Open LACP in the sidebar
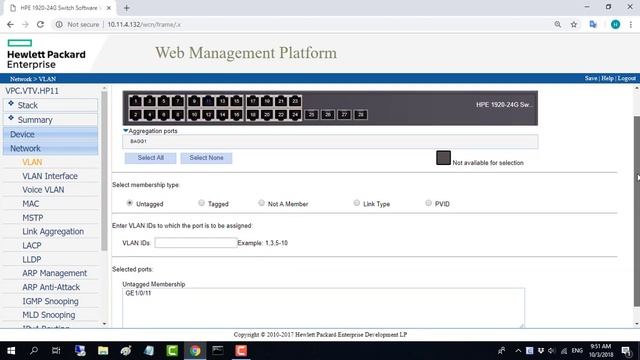The height and width of the screenshot is (360, 640). coord(32,245)
